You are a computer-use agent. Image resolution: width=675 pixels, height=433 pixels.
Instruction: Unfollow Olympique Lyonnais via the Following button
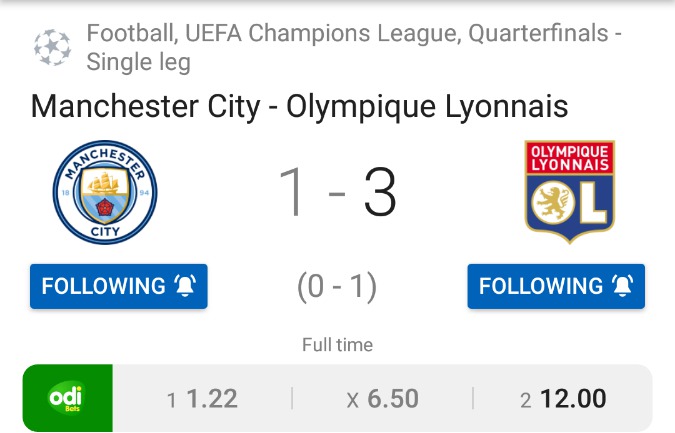coord(541,286)
